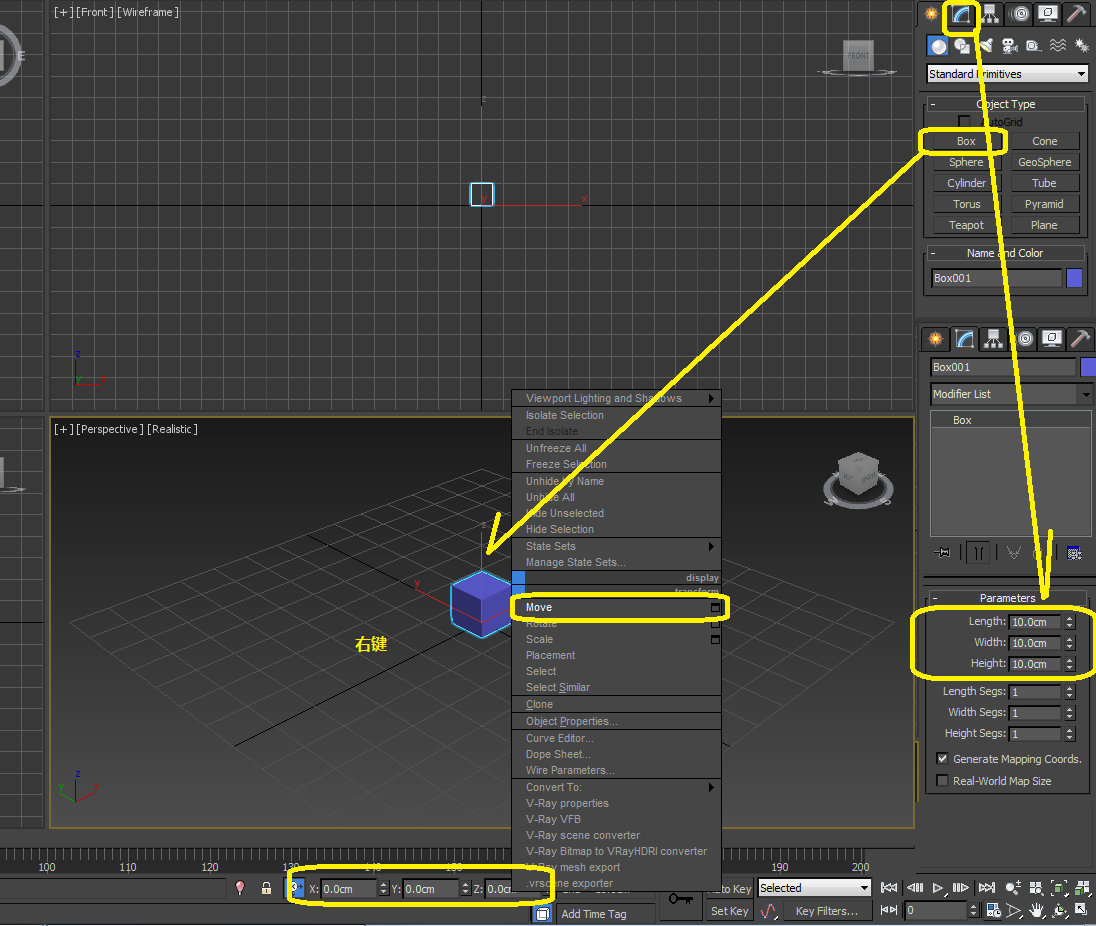Image resolution: width=1096 pixels, height=926 pixels.
Task: Select the Cameras category icon
Action: coord(1009,46)
